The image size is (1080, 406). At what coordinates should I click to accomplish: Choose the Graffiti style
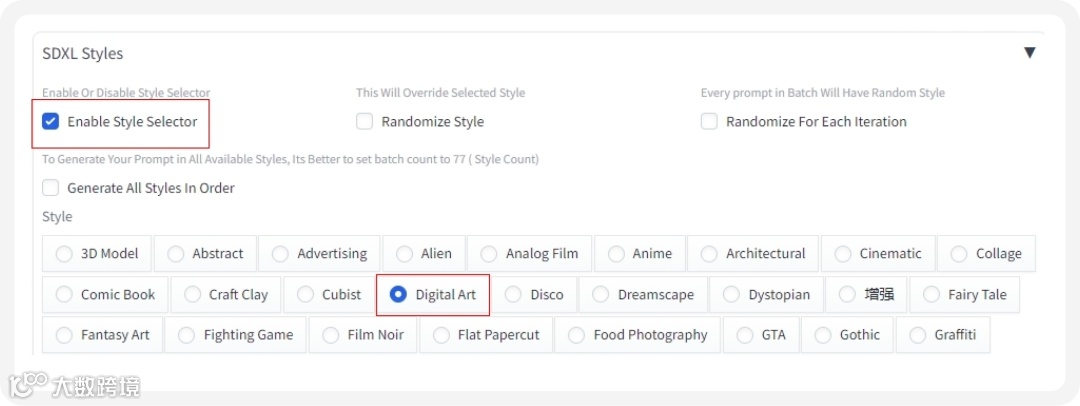pyautogui.click(x=918, y=335)
